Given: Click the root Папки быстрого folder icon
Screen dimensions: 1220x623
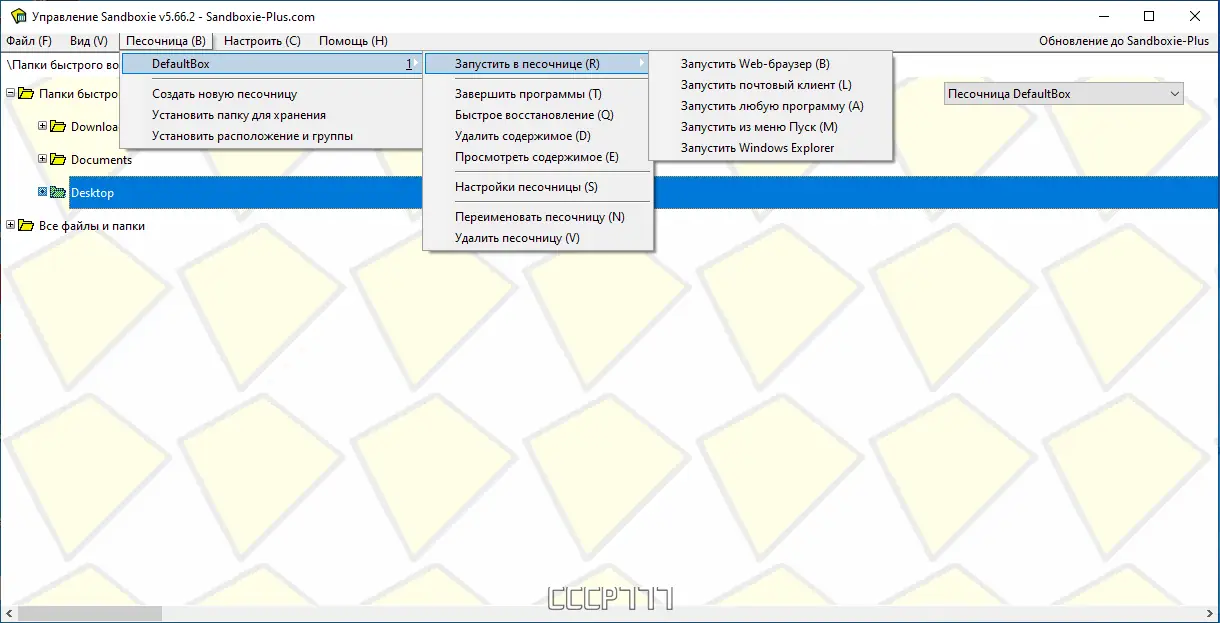Looking at the screenshot, I should point(26,93).
